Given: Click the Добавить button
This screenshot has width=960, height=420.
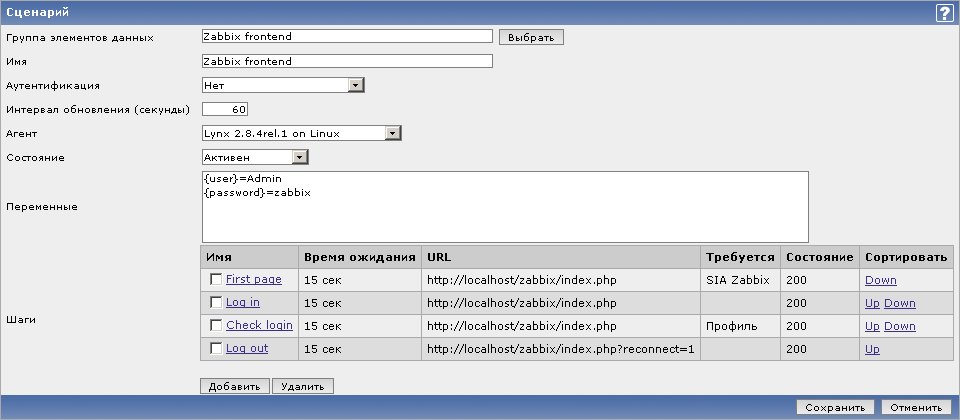Looking at the screenshot, I should (235, 386).
